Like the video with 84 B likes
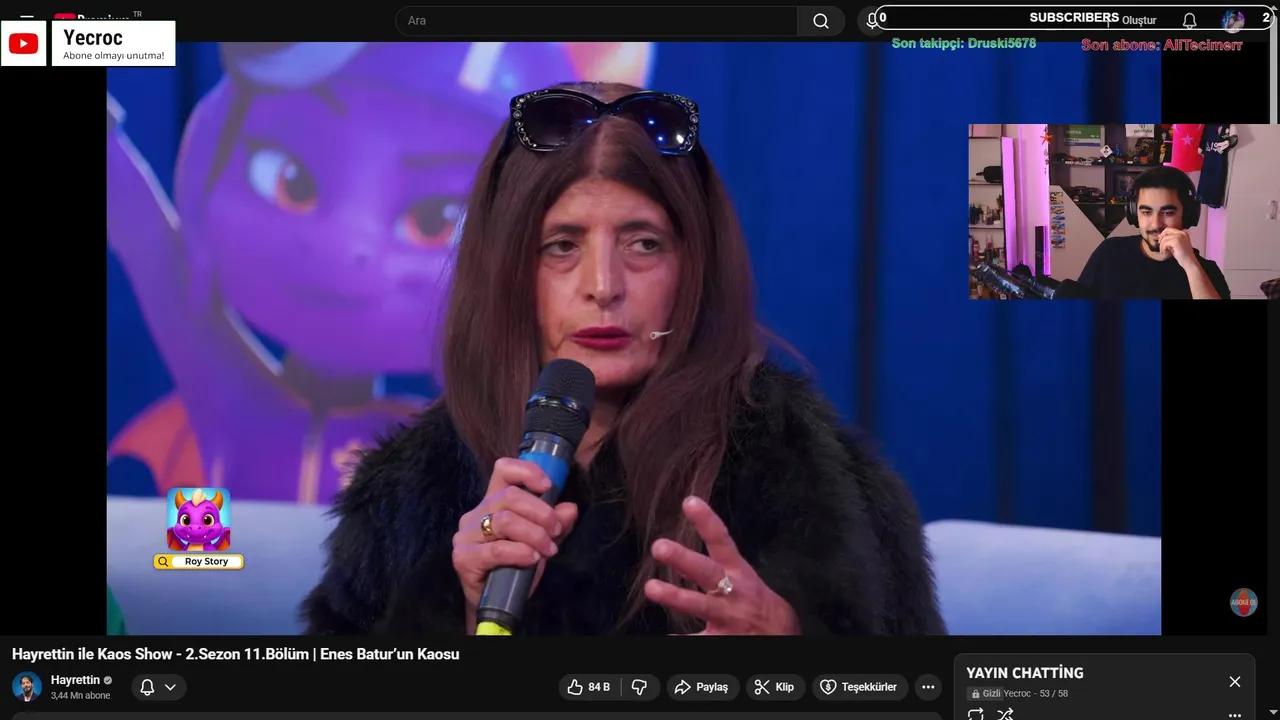 589,687
